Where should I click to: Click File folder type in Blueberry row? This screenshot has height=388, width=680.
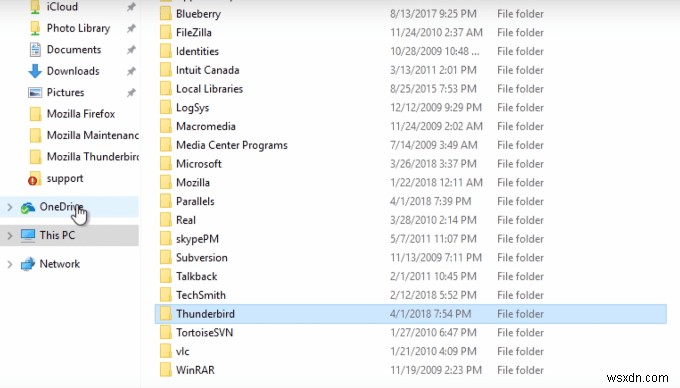point(520,14)
